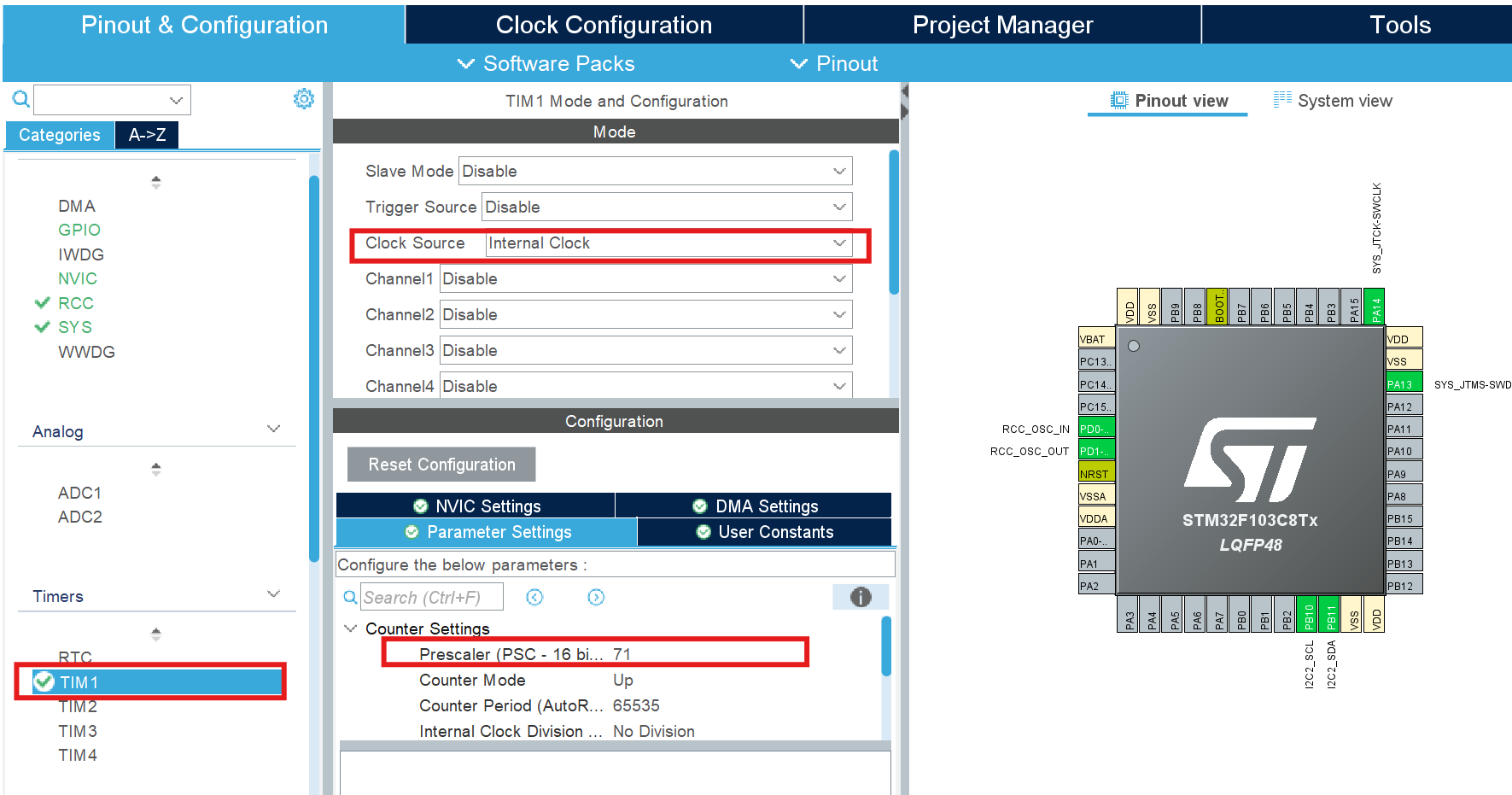Open the settings gear in the categories panel
The height and width of the screenshot is (795, 1512).
point(304,99)
